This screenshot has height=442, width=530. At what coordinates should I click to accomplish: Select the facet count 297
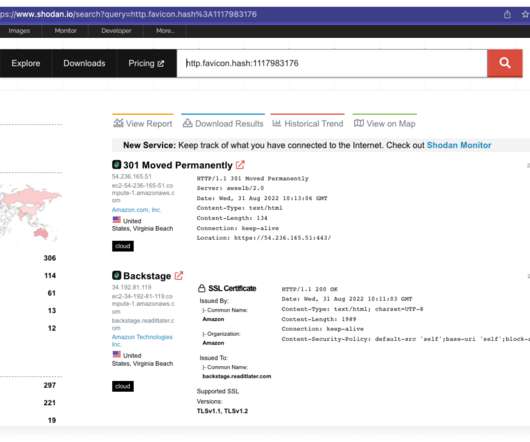(x=50, y=385)
